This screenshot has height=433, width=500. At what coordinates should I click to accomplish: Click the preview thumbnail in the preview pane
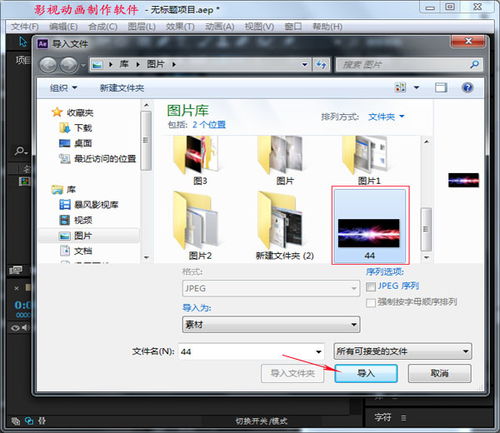463,180
